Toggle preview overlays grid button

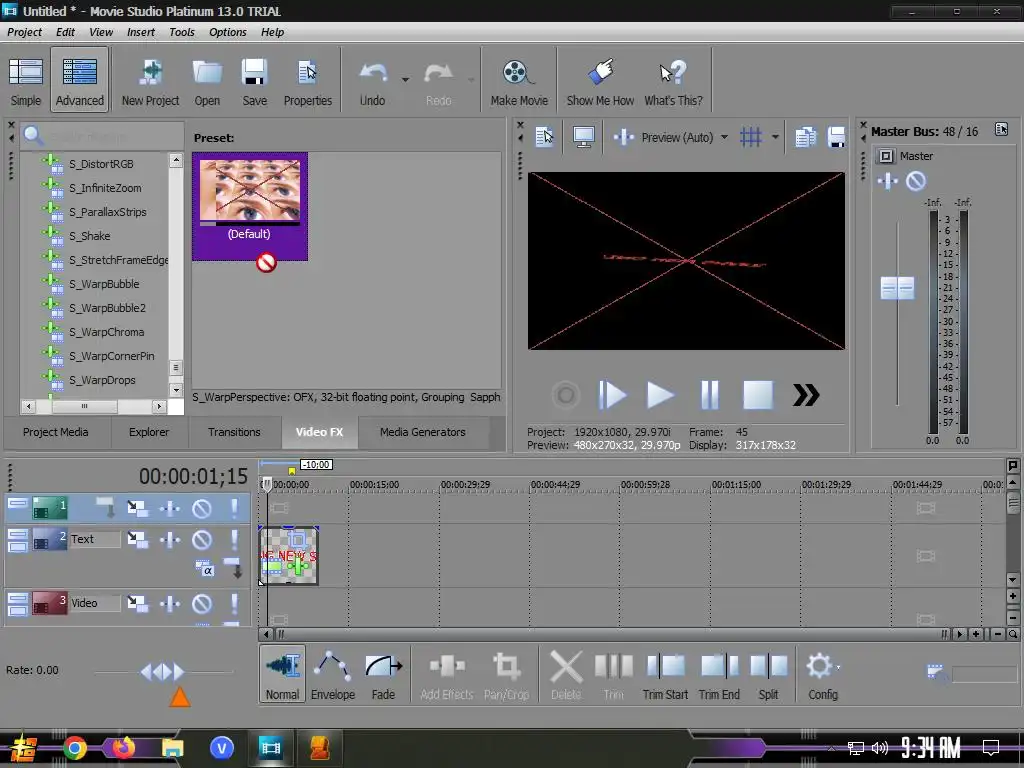[x=750, y=137]
